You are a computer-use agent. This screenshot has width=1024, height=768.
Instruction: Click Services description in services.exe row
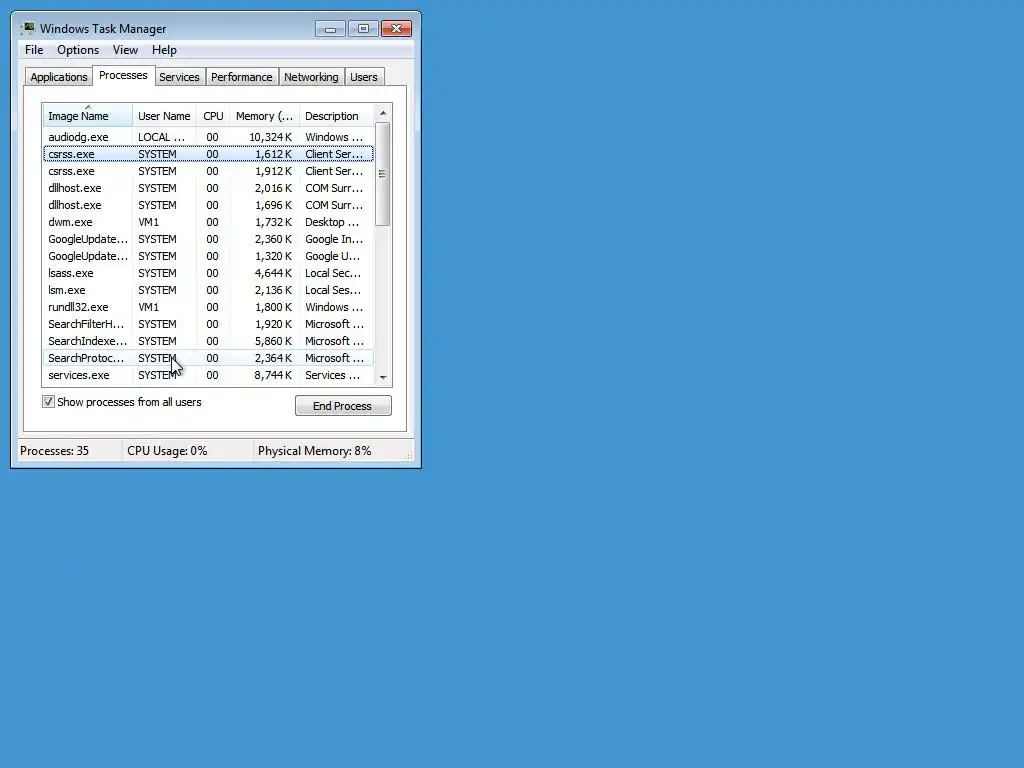[332, 375]
